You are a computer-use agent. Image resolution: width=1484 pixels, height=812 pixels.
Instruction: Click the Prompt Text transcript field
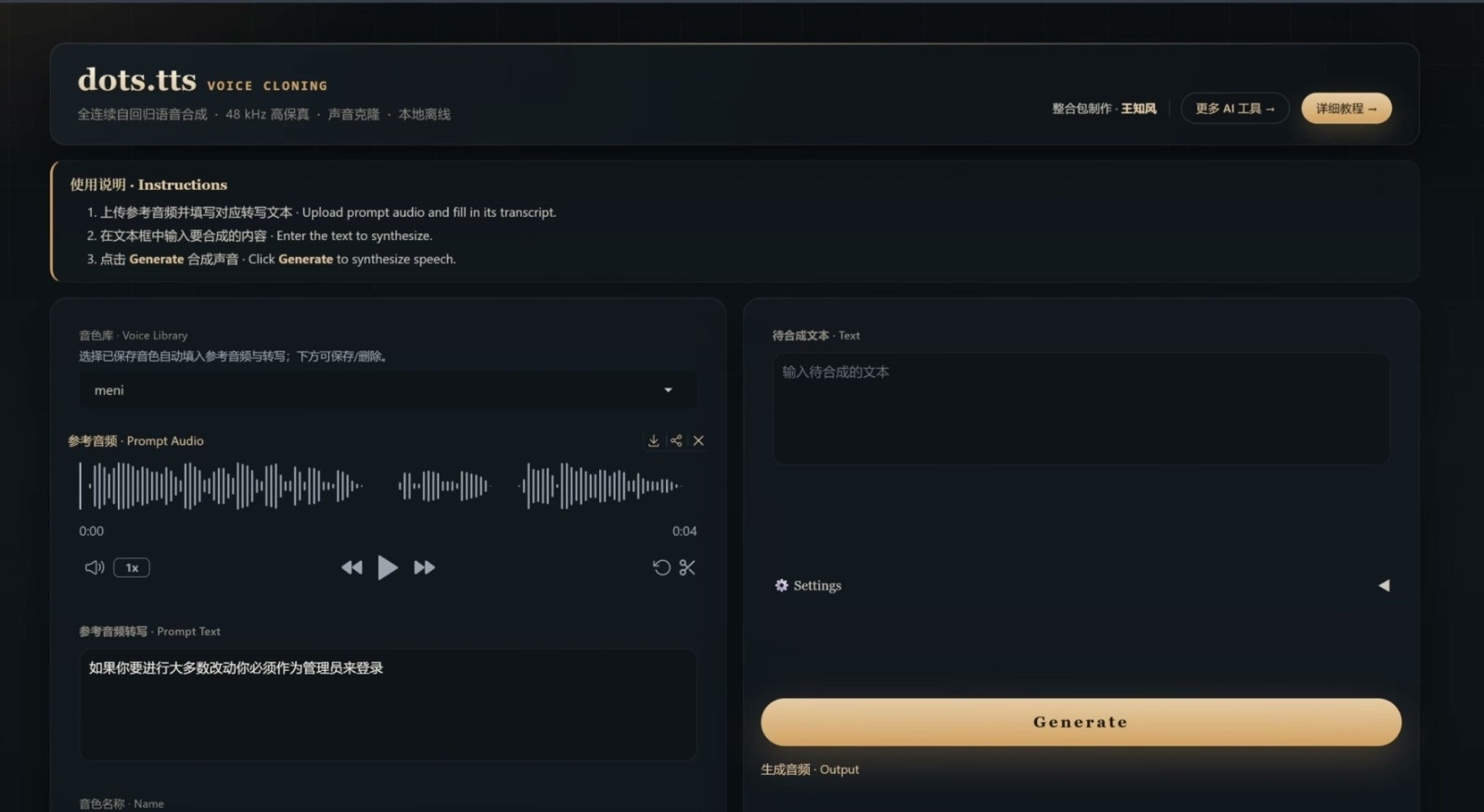coord(388,704)
